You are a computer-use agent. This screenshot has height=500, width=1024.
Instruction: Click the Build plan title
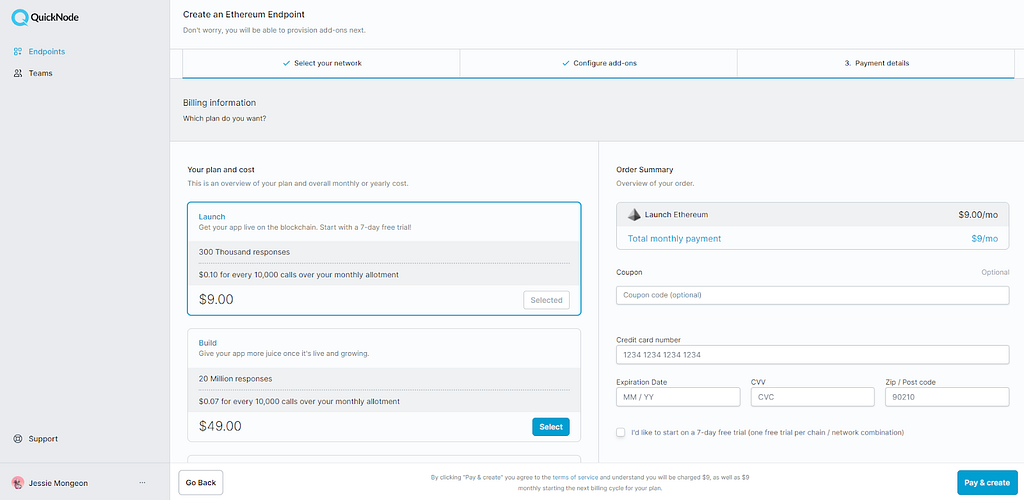(x=208, y=343)
